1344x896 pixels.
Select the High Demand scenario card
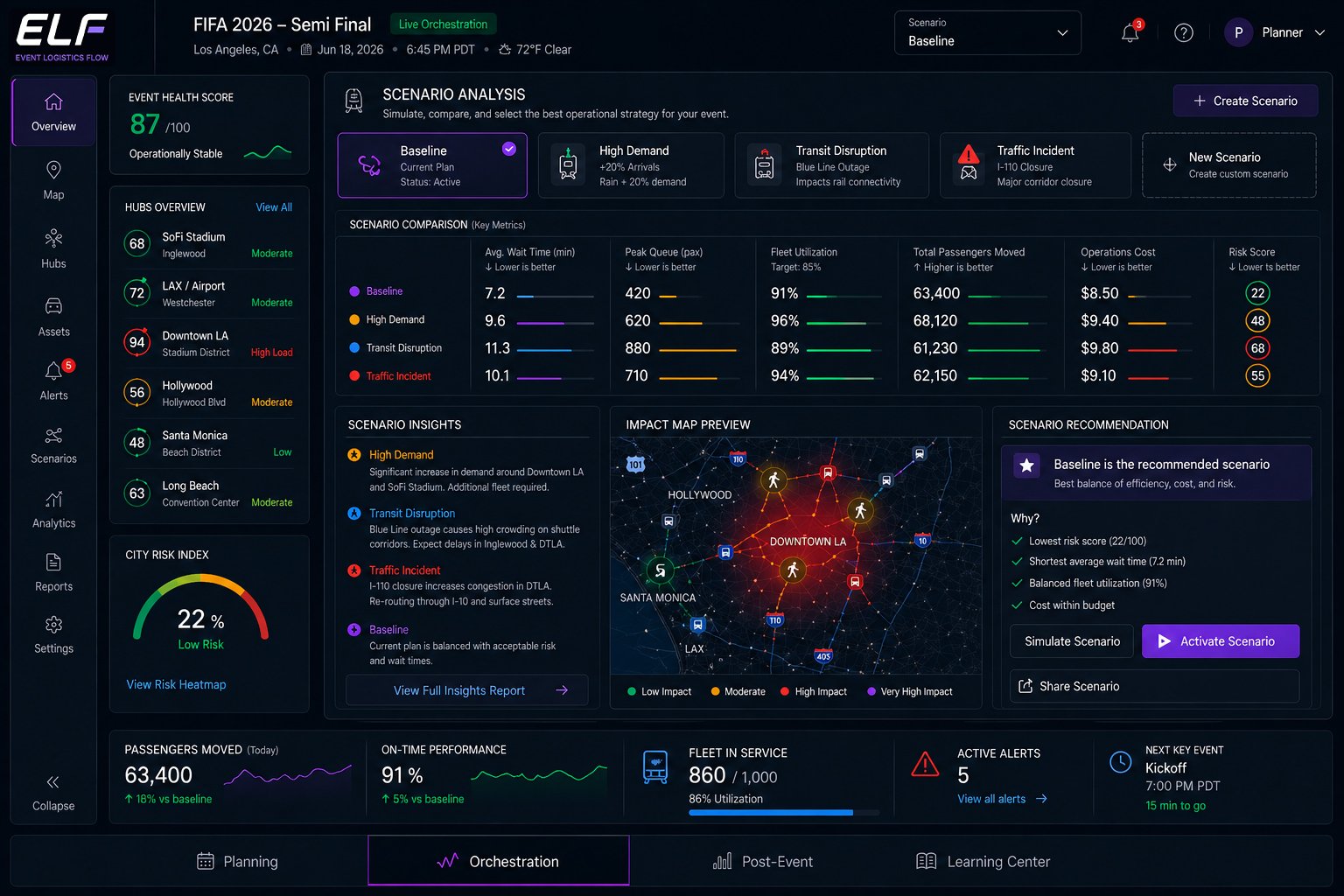coord(631,165)
